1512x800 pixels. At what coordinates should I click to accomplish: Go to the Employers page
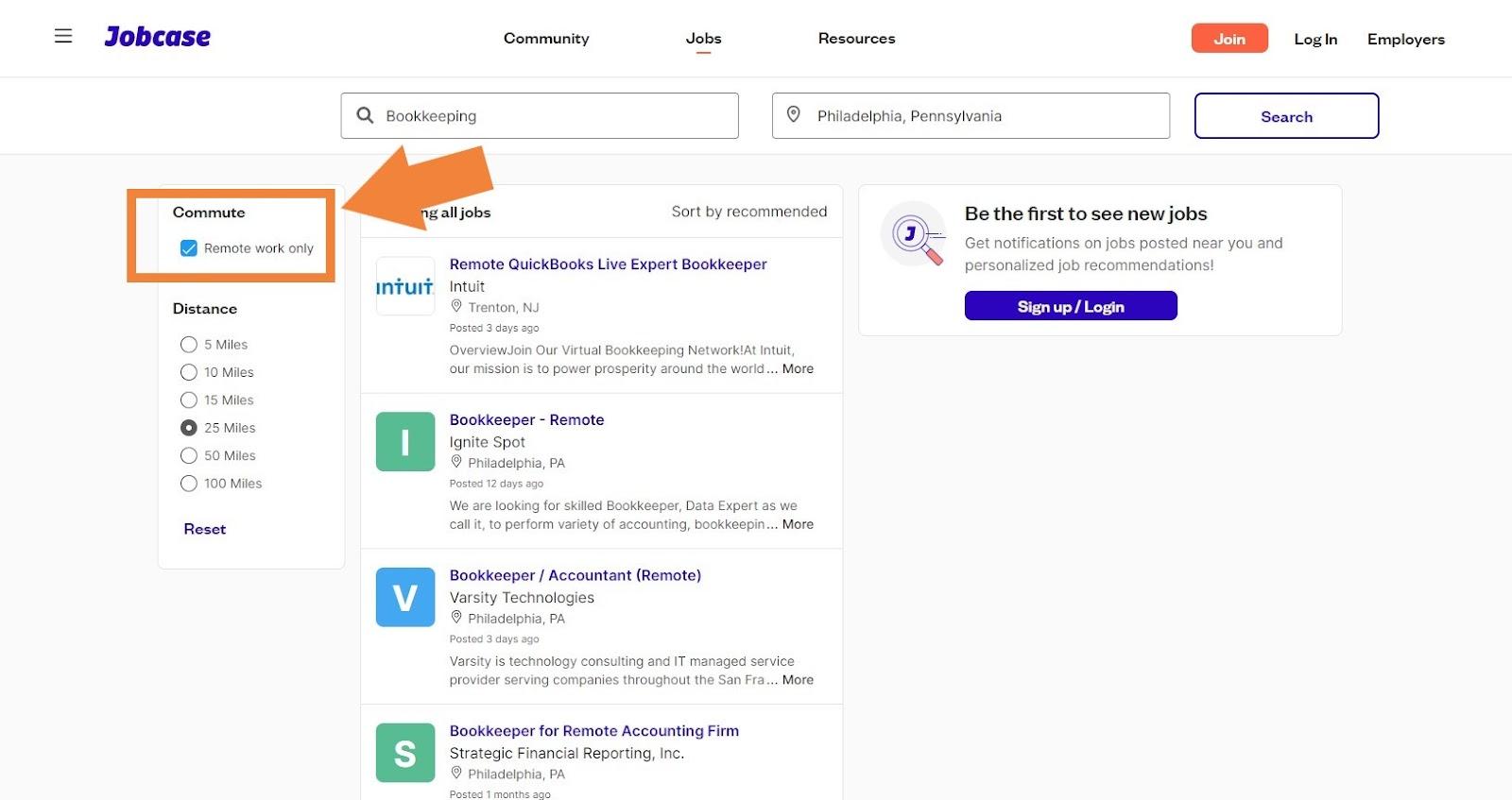click(x=1406, y=39)
